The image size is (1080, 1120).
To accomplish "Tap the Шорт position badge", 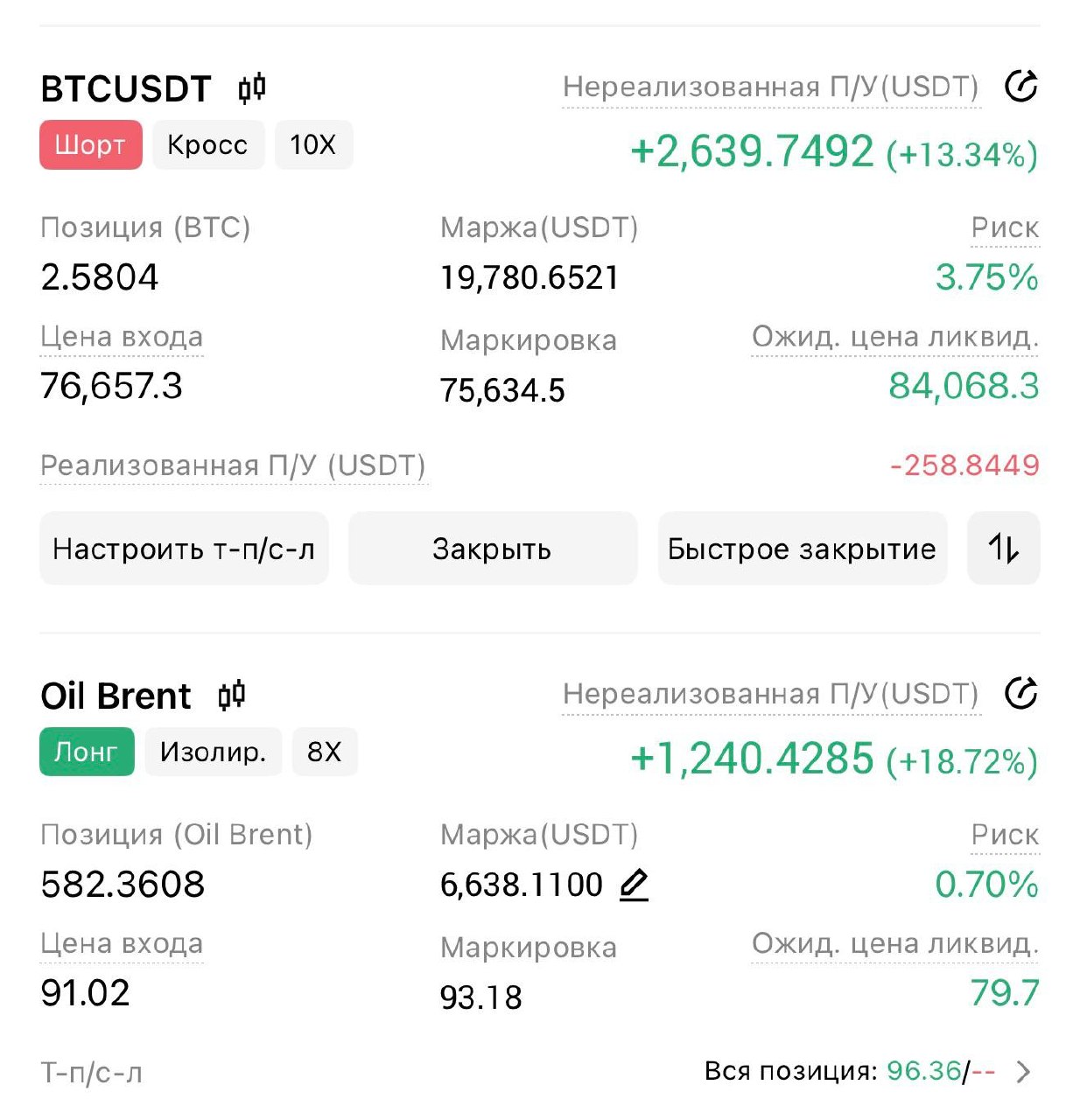I will 90,144.
